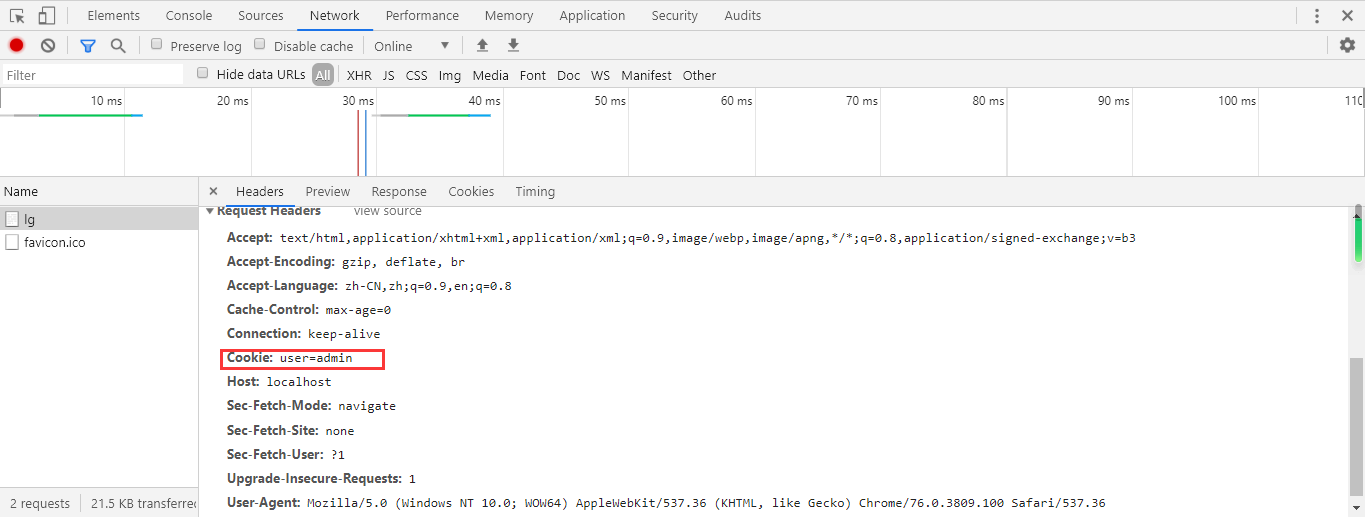
Task: Activate the inspect element picker icon
Action: [x=17, y=16]
